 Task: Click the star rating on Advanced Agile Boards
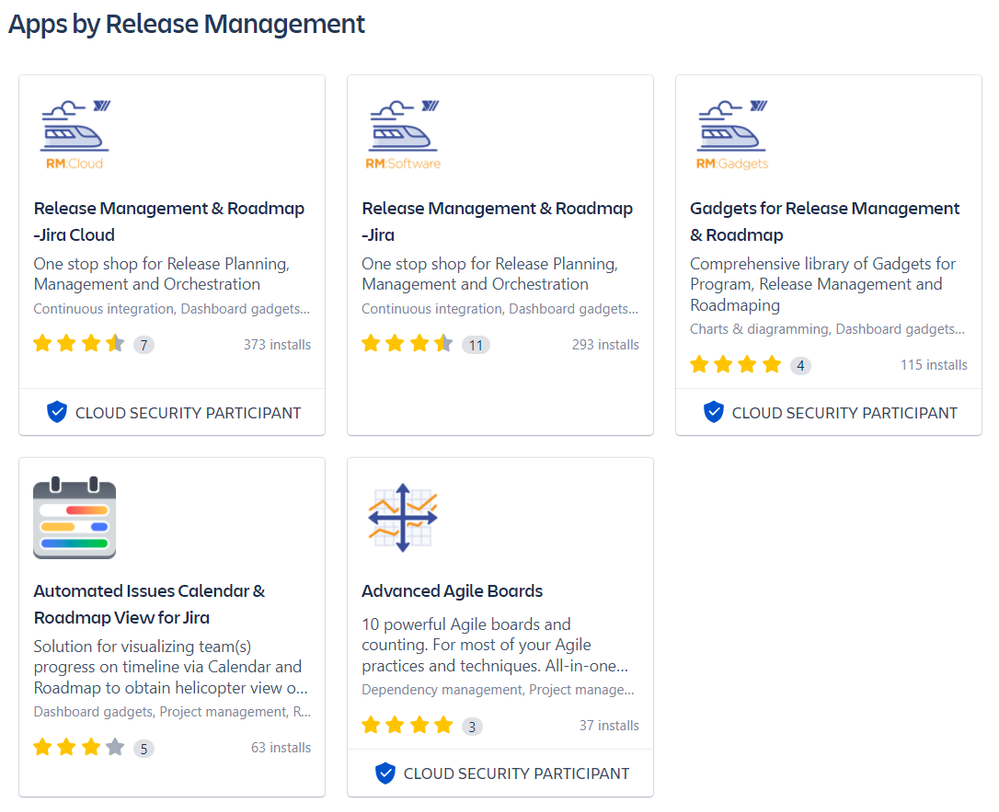407,725
